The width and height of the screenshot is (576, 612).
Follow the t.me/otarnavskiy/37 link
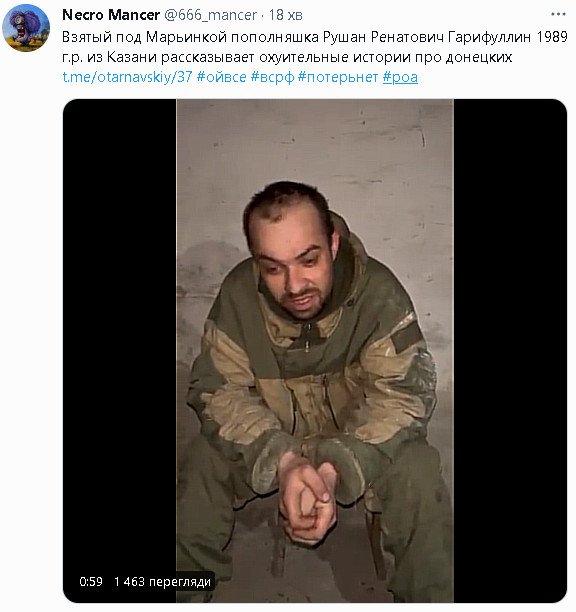pyautogui.click(x=127, y=77)
